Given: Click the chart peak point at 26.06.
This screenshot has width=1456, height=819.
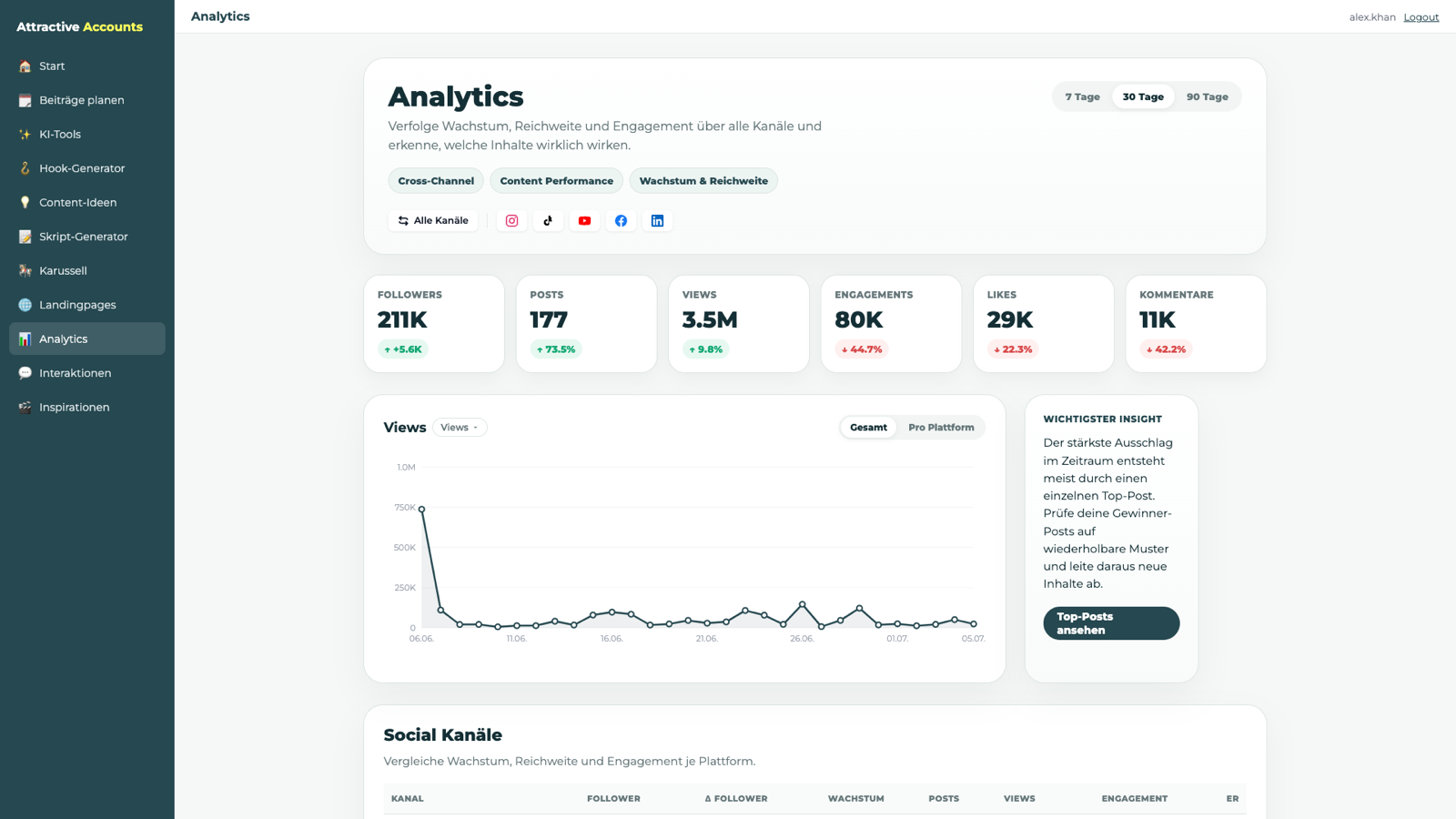Looking at the screenshot, I should pyautogui.click(x=803, y=604).
